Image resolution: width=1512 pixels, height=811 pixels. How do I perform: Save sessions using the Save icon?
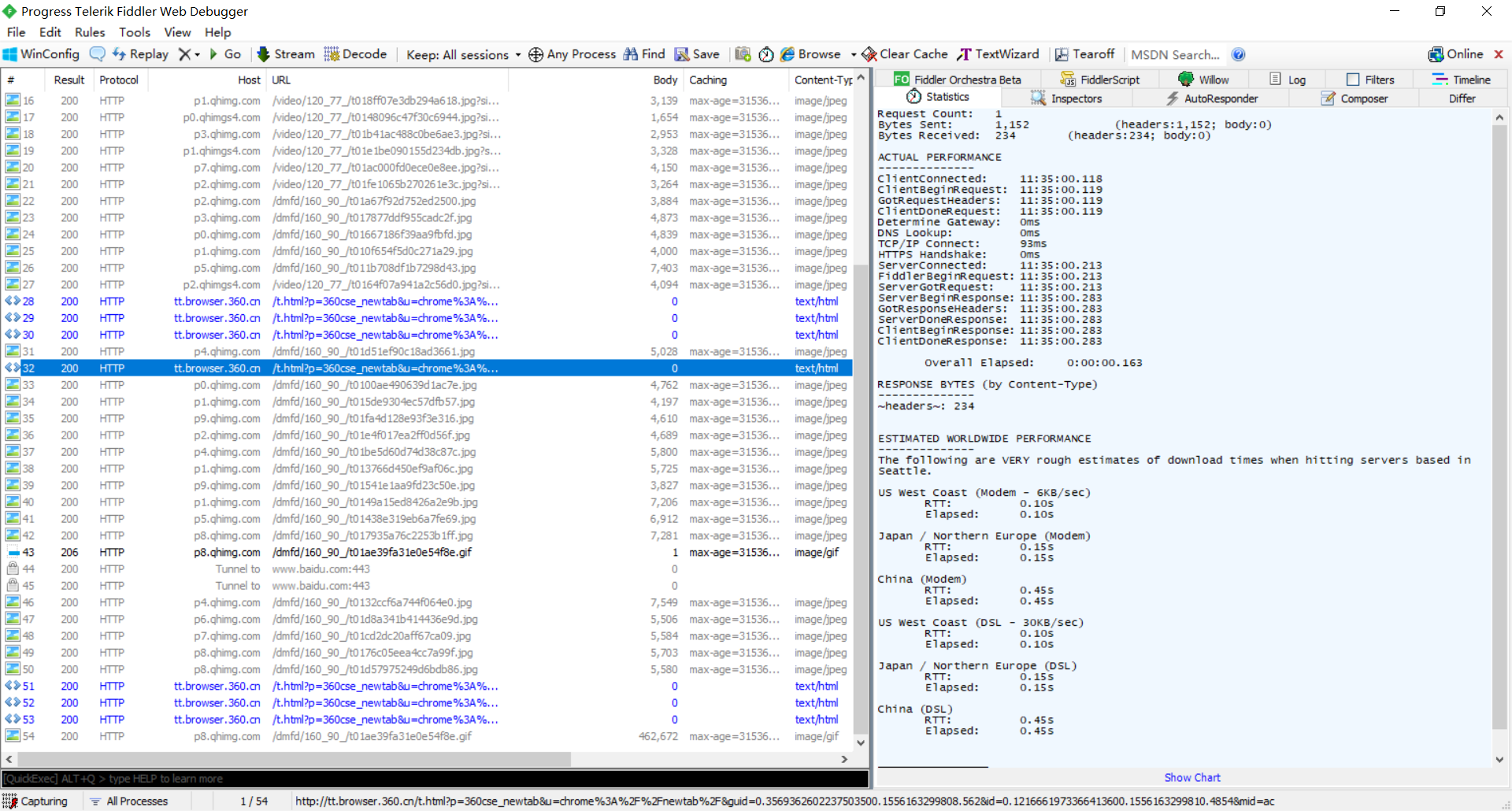(x=697, y=54)
